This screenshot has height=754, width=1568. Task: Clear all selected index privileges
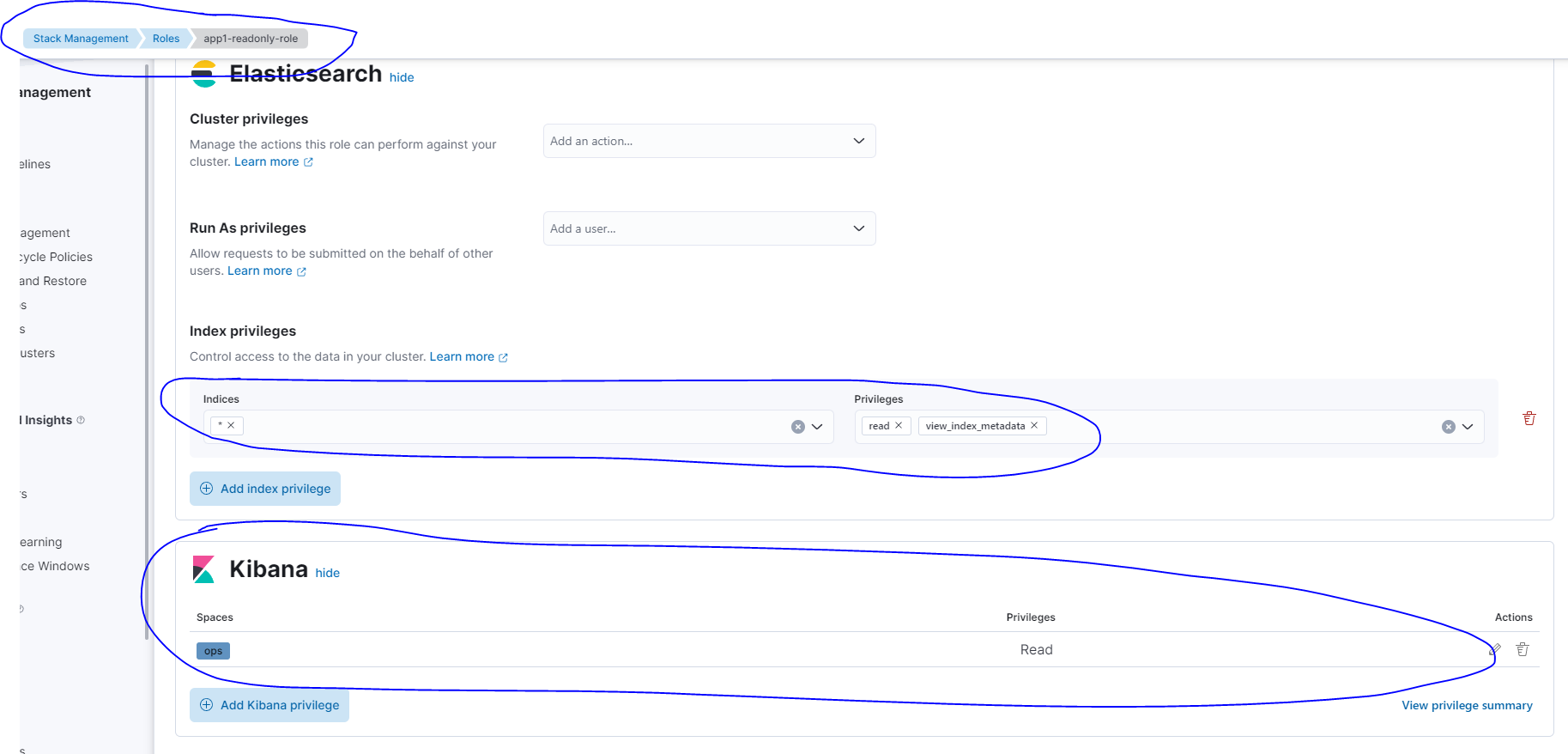coord(1448,427)
